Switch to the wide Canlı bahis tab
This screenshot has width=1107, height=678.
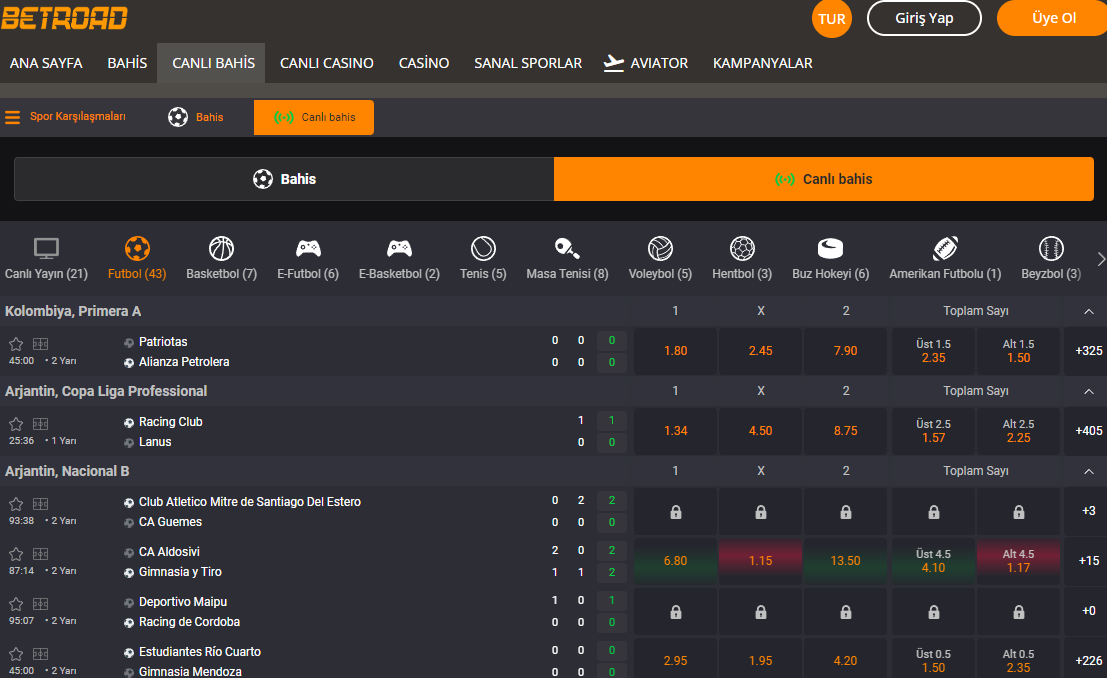pos(824,179)
